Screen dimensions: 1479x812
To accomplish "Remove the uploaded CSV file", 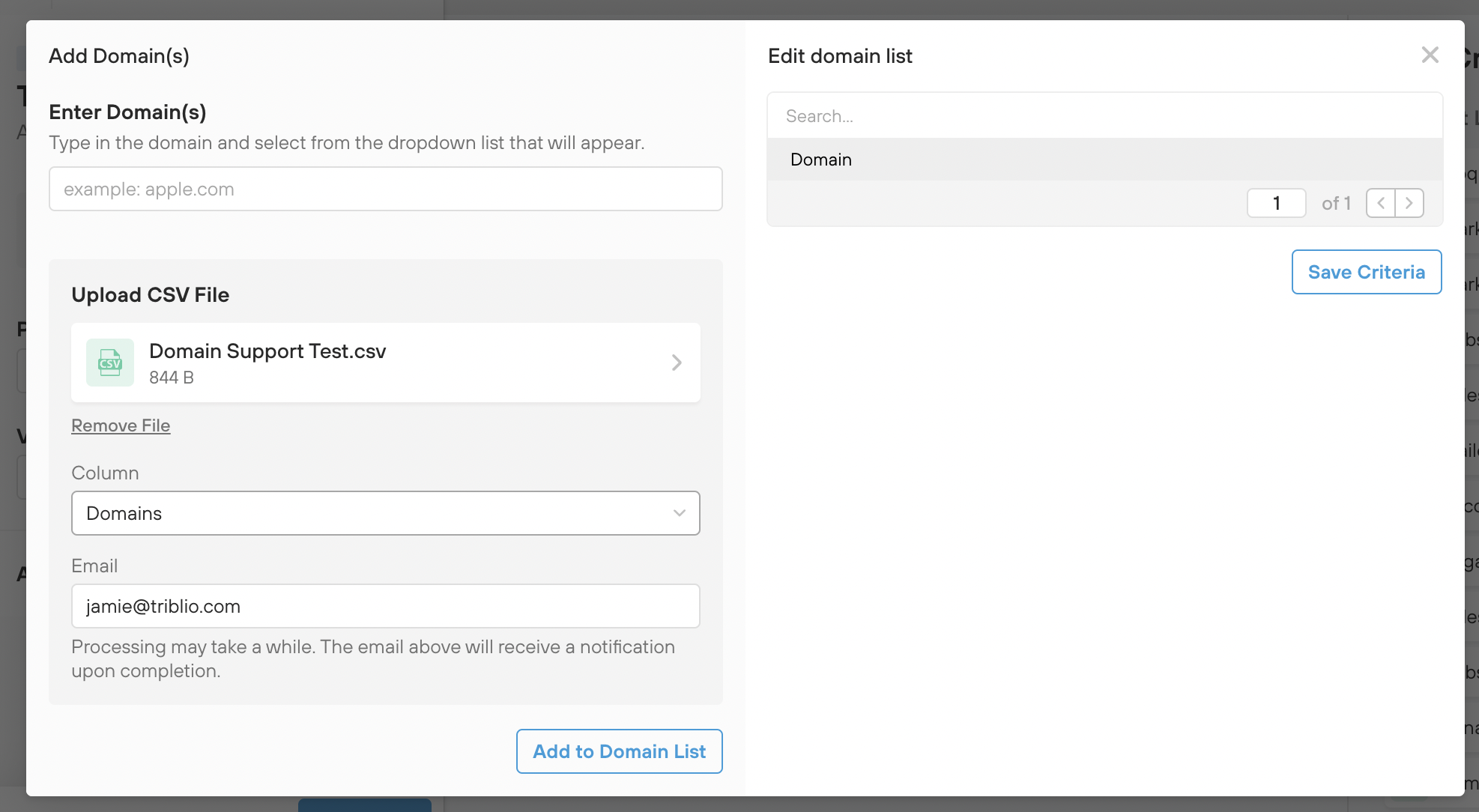I will [x=121, y=425].
